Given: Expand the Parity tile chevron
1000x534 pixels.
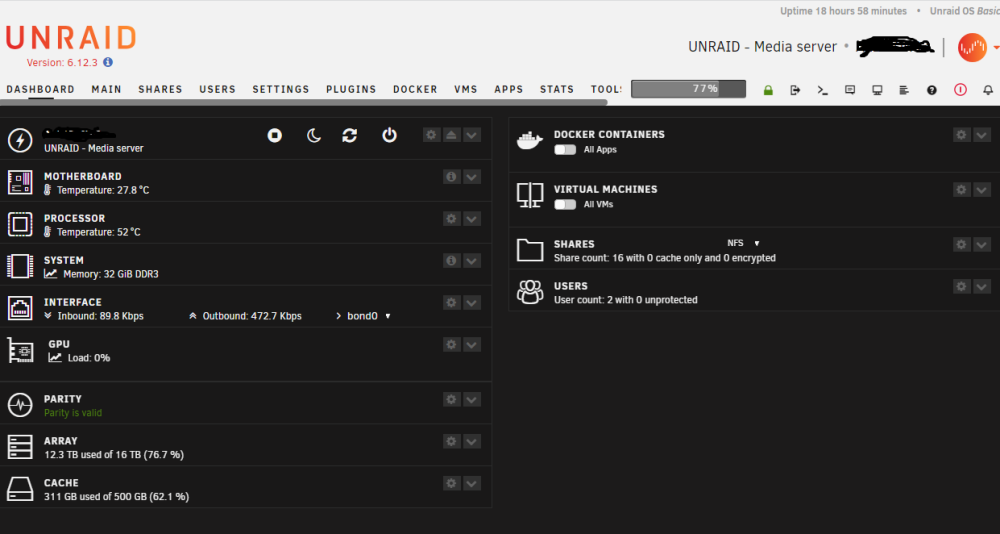Looking at the screenshot, I should pyautogui.click(x=472, y=399).
